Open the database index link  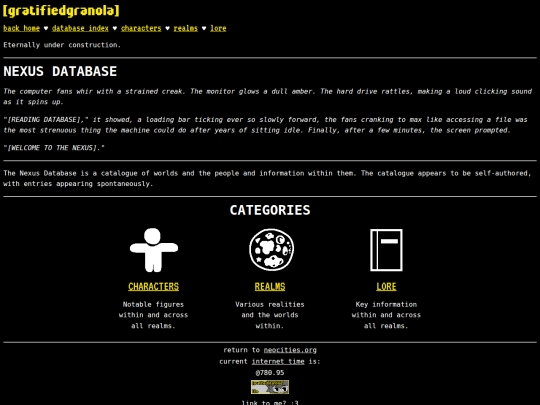[80, 28]
